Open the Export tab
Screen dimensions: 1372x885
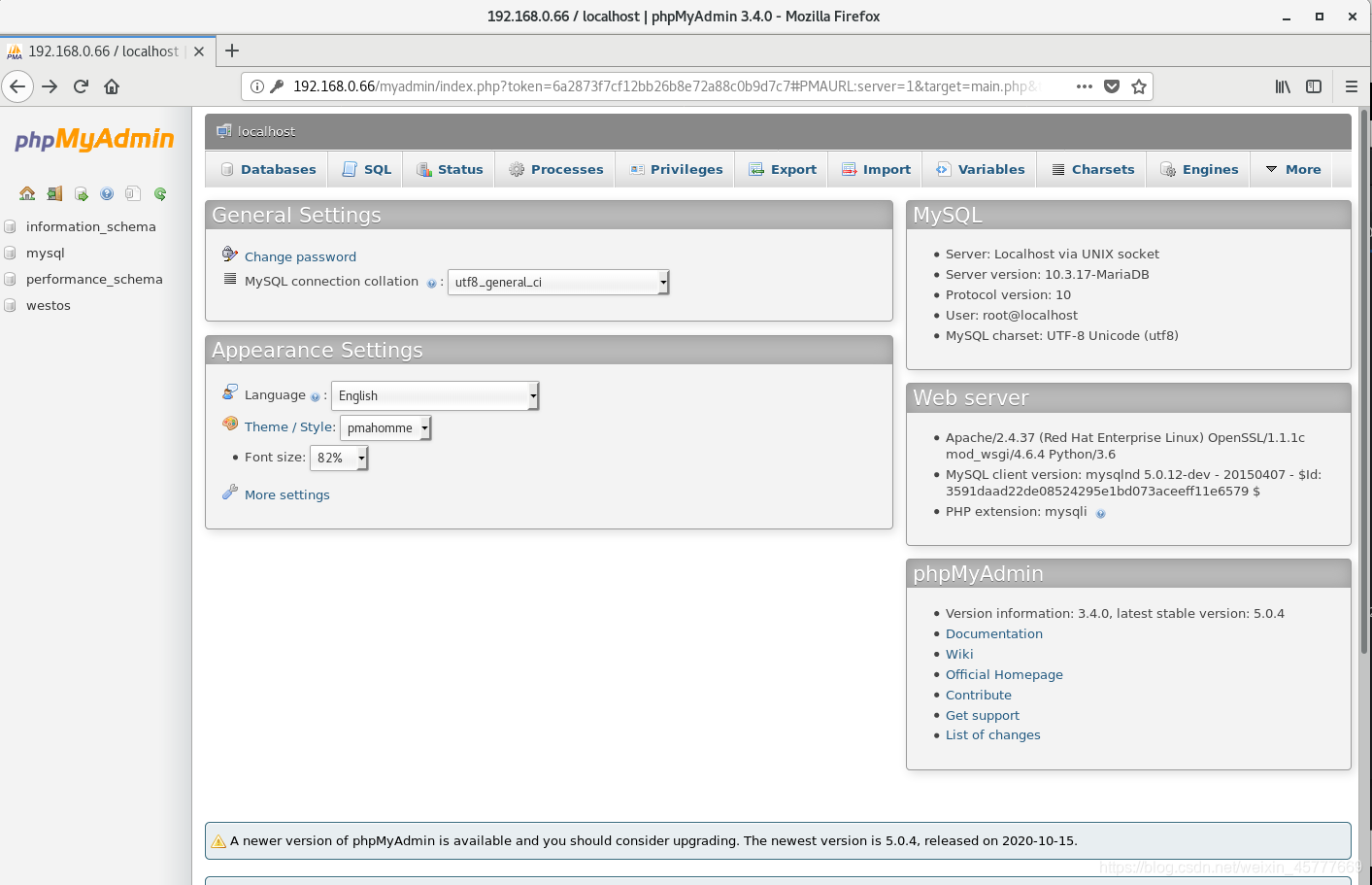(783, 169)
